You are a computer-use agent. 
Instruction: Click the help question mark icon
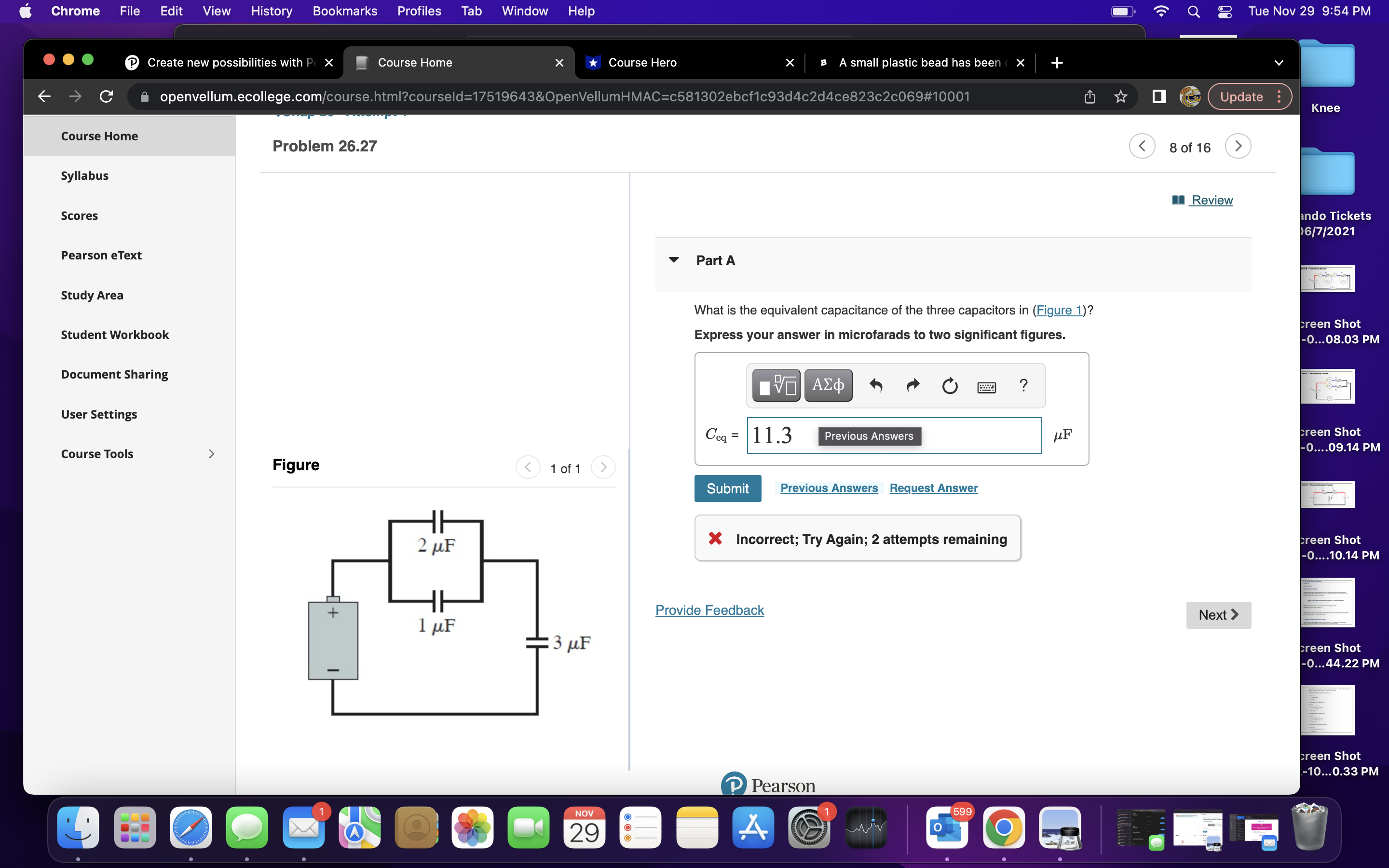1023,385
